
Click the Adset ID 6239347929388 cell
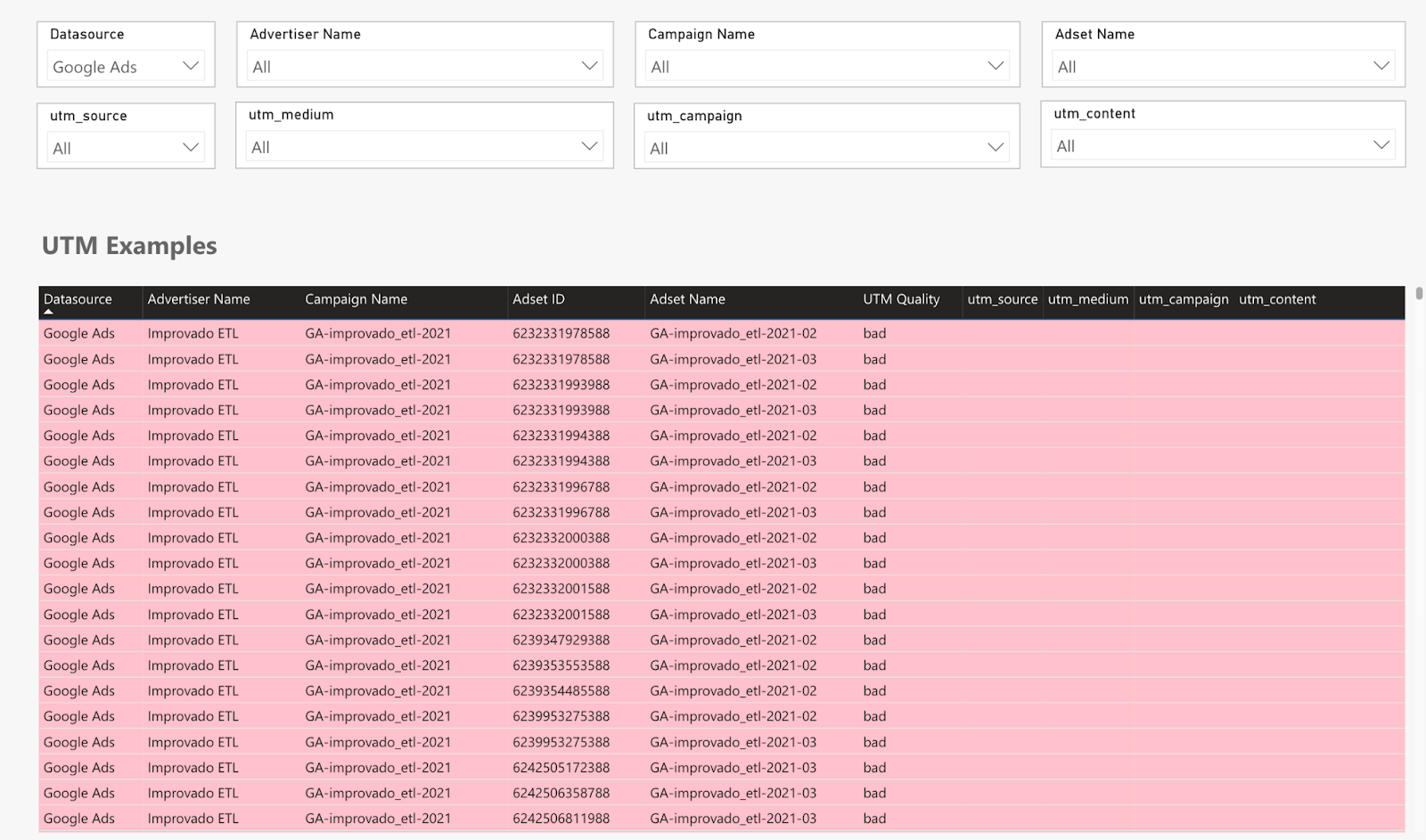(561, 640)
